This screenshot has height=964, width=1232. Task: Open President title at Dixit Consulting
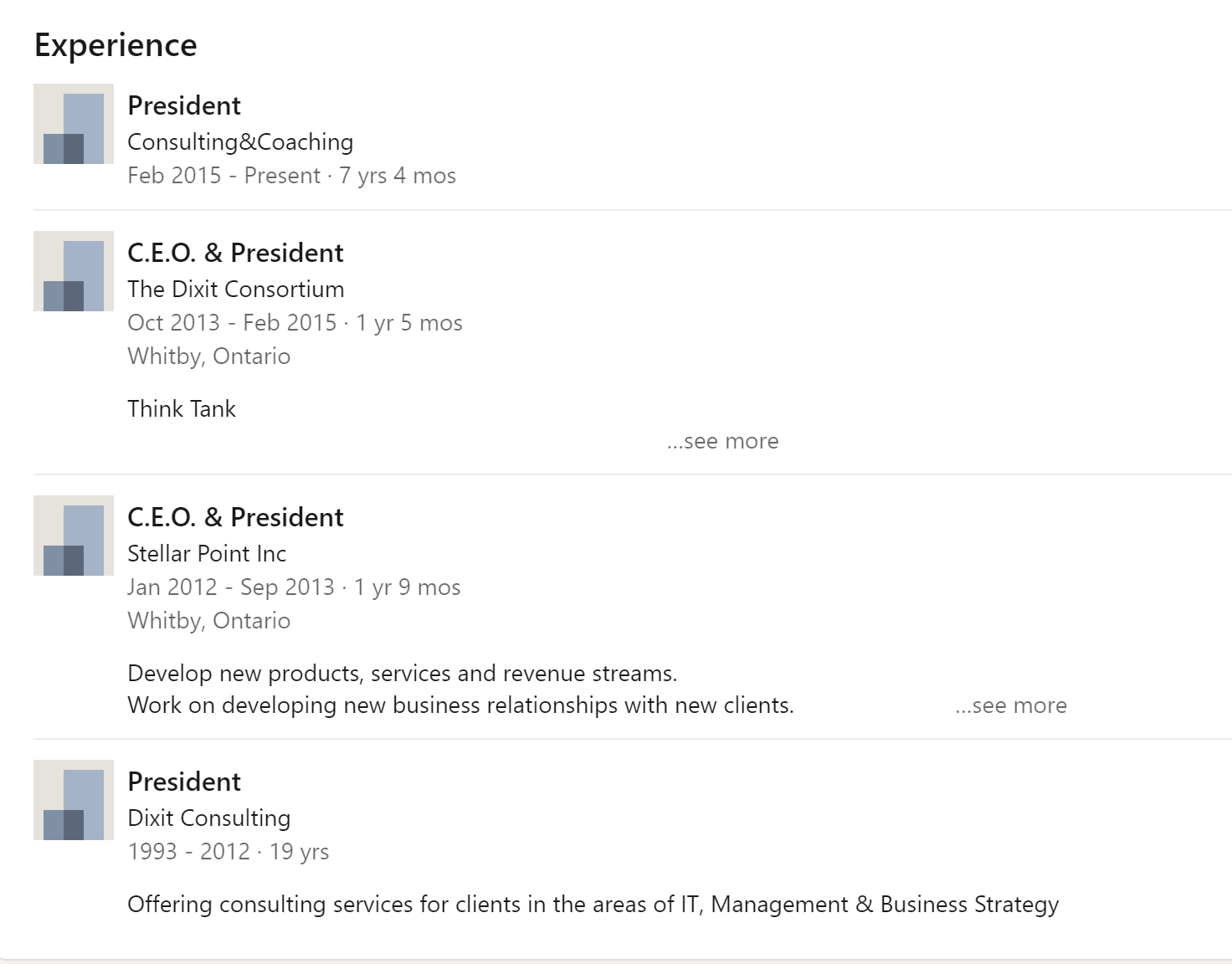point(184,782)
